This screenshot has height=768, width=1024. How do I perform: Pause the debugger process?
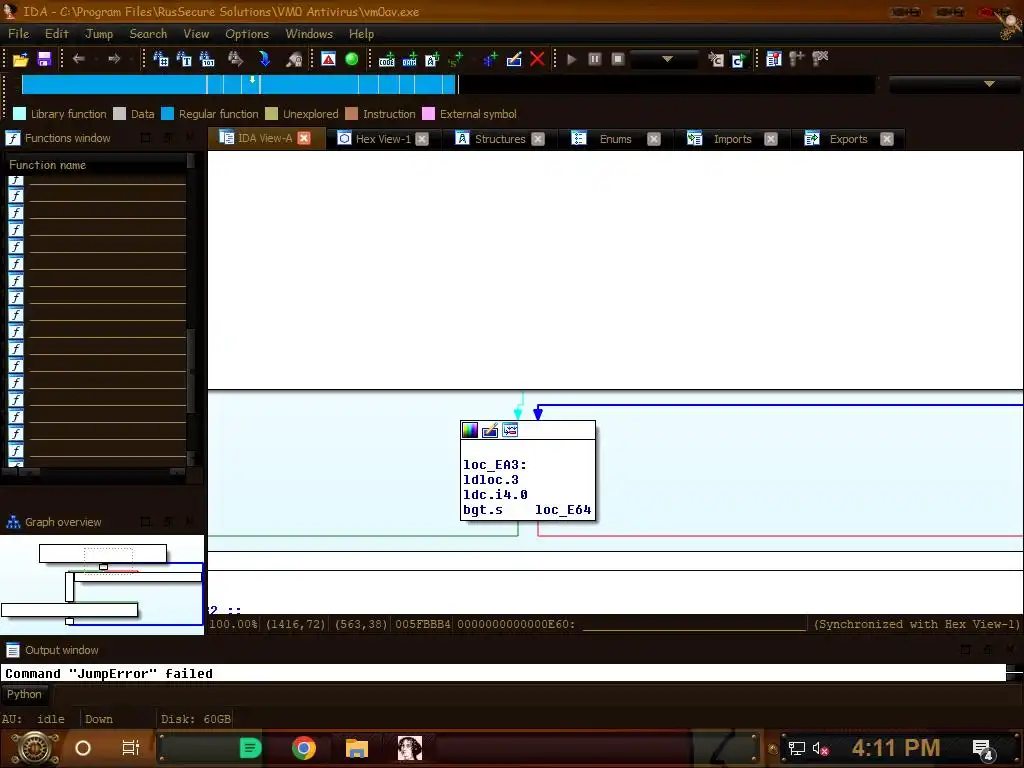[x=594, y=59]
